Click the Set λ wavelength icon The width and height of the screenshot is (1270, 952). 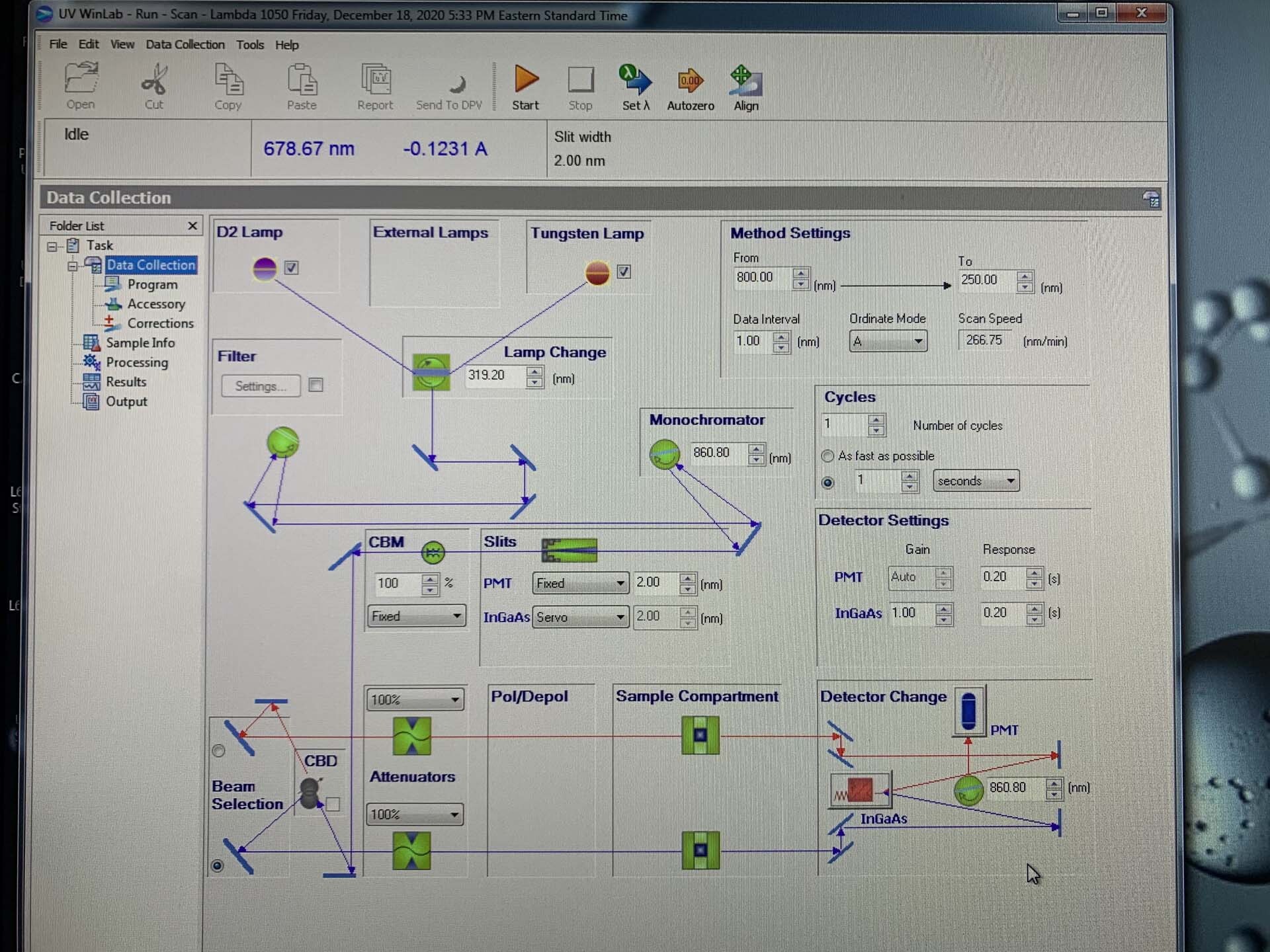(635, 81)
